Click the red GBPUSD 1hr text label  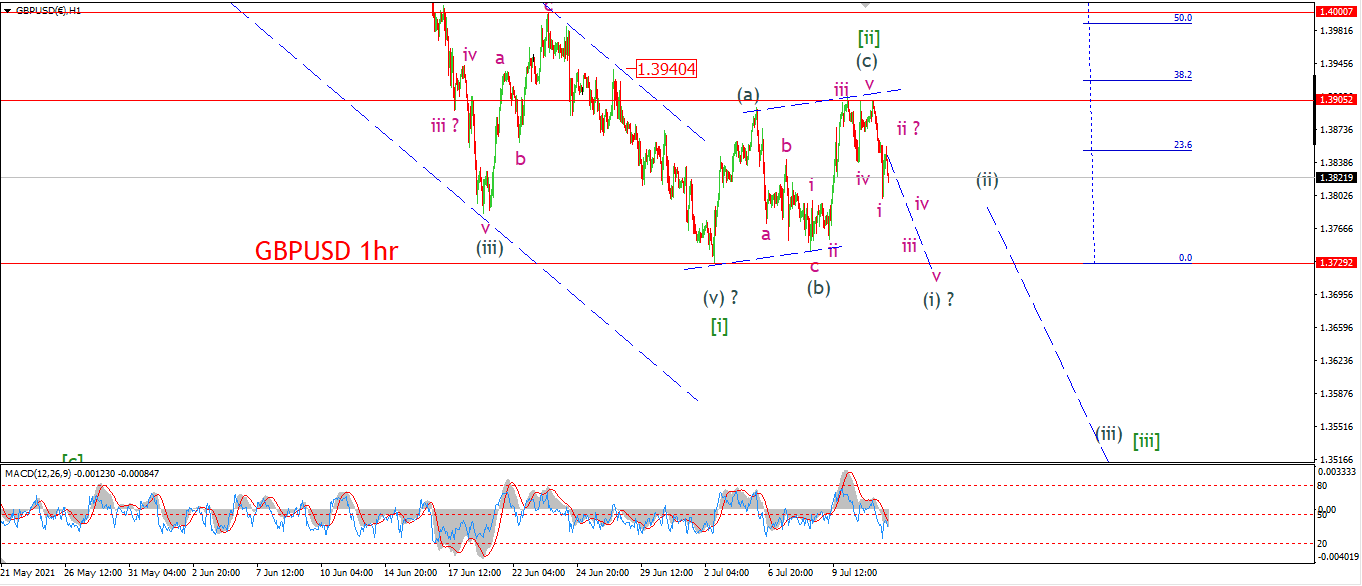pyautogui.click(x=327, y=251)
